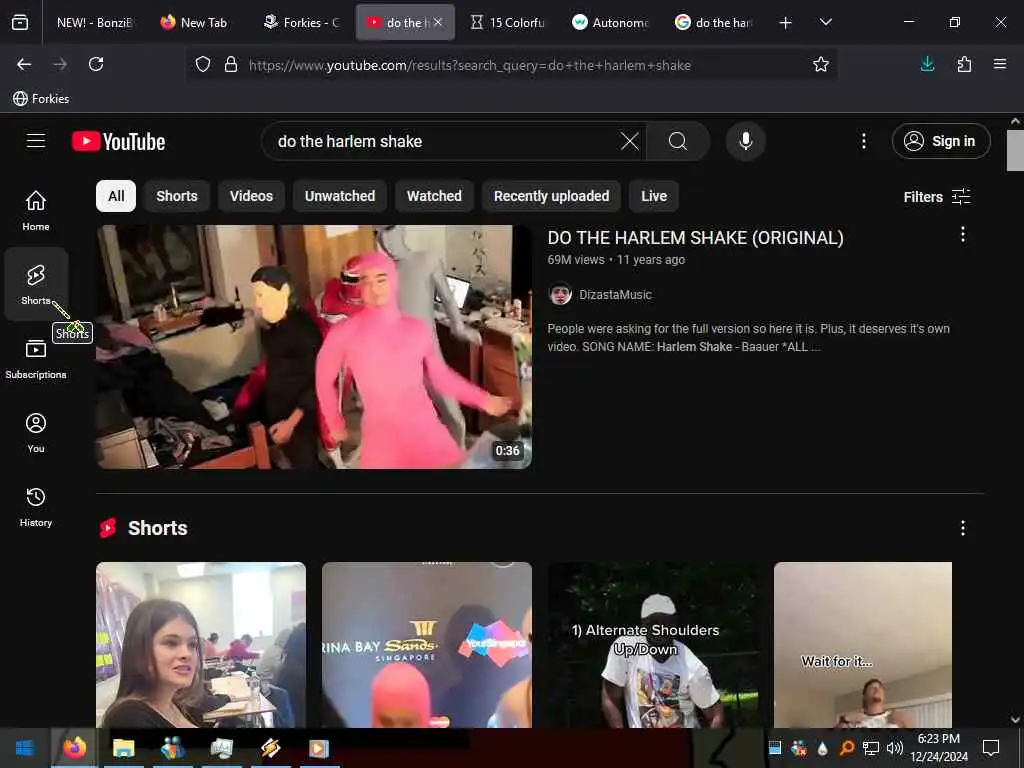
Task: Open History in the sidebar
Action: (x=36, y=507)
